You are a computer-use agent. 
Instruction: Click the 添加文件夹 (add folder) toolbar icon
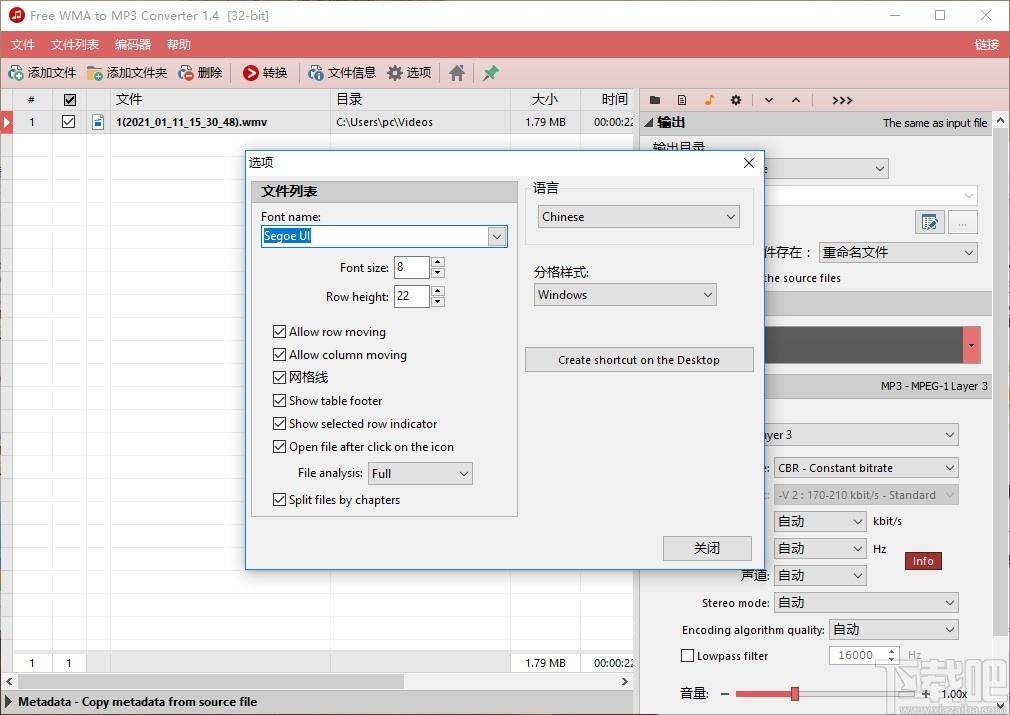click(95, 73)
